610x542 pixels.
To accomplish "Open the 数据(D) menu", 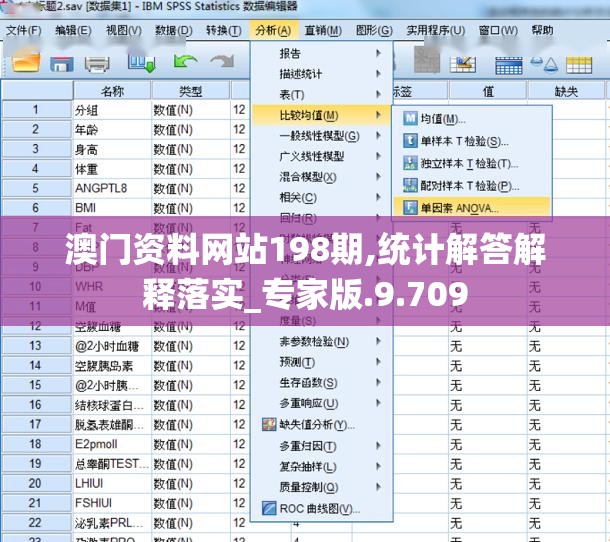I will [x=174, y=30].
